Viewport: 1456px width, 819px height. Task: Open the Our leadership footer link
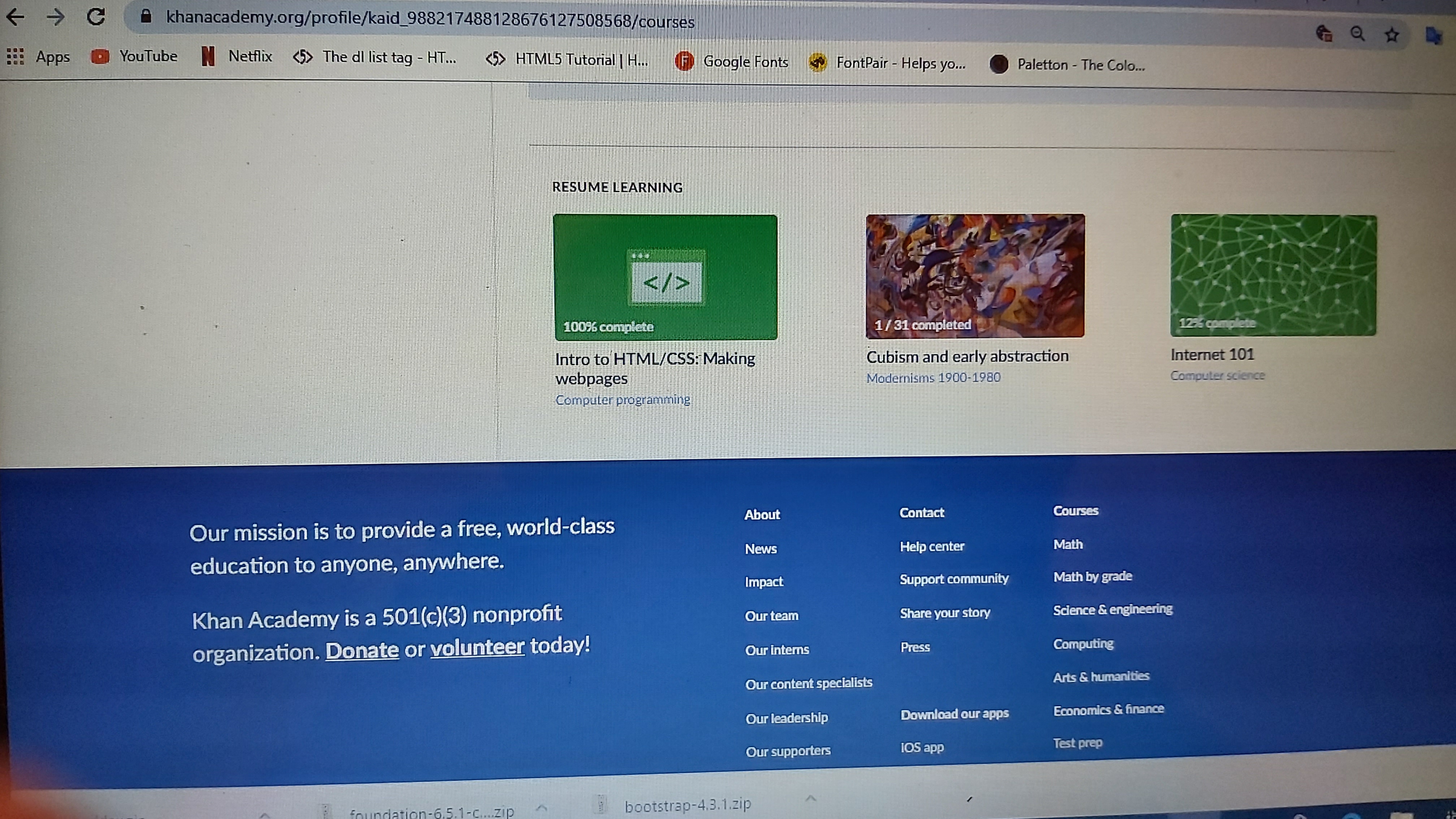tap(787, 718)
